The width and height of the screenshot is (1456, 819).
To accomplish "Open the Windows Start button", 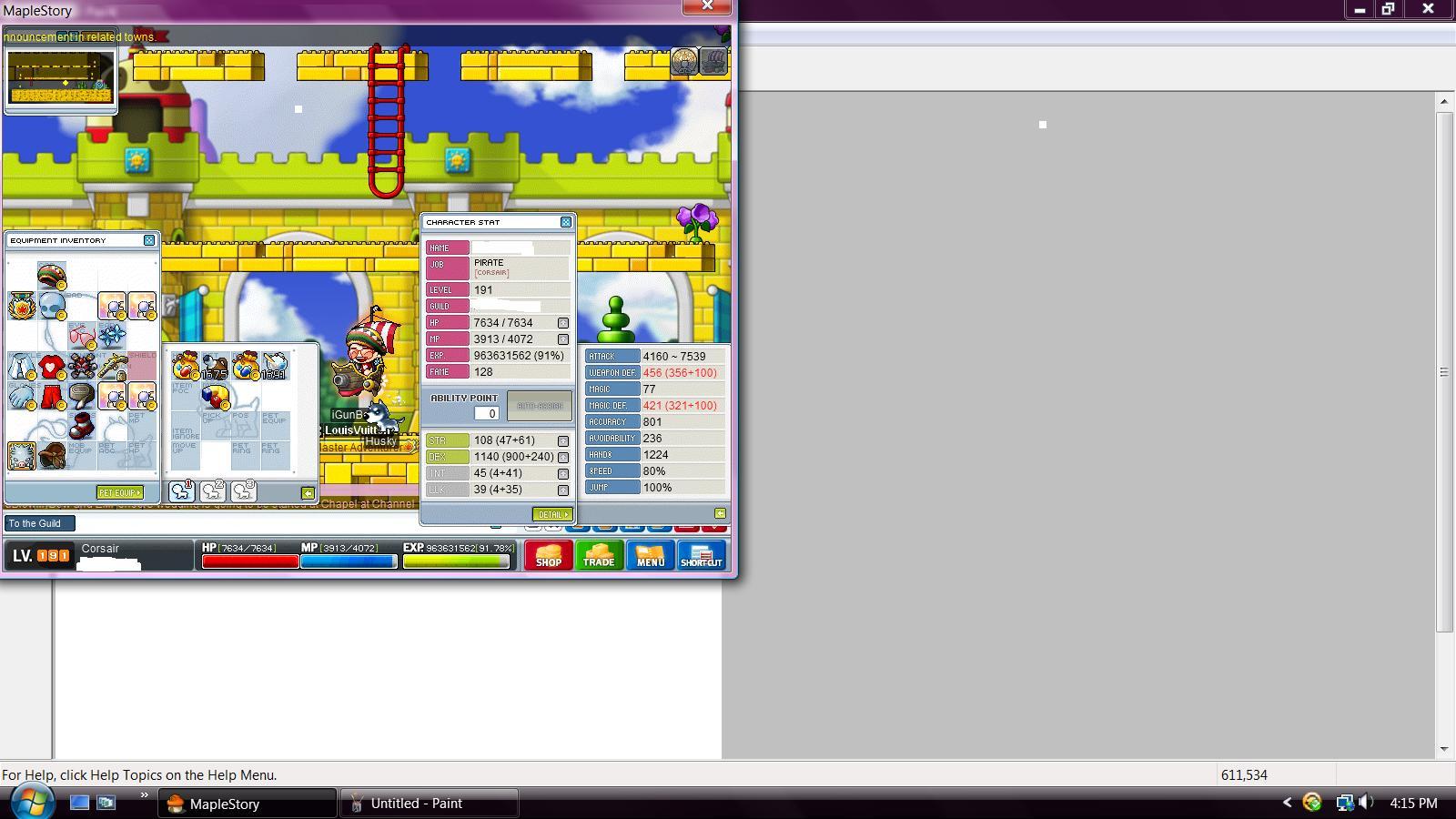I will click(33, 803).
